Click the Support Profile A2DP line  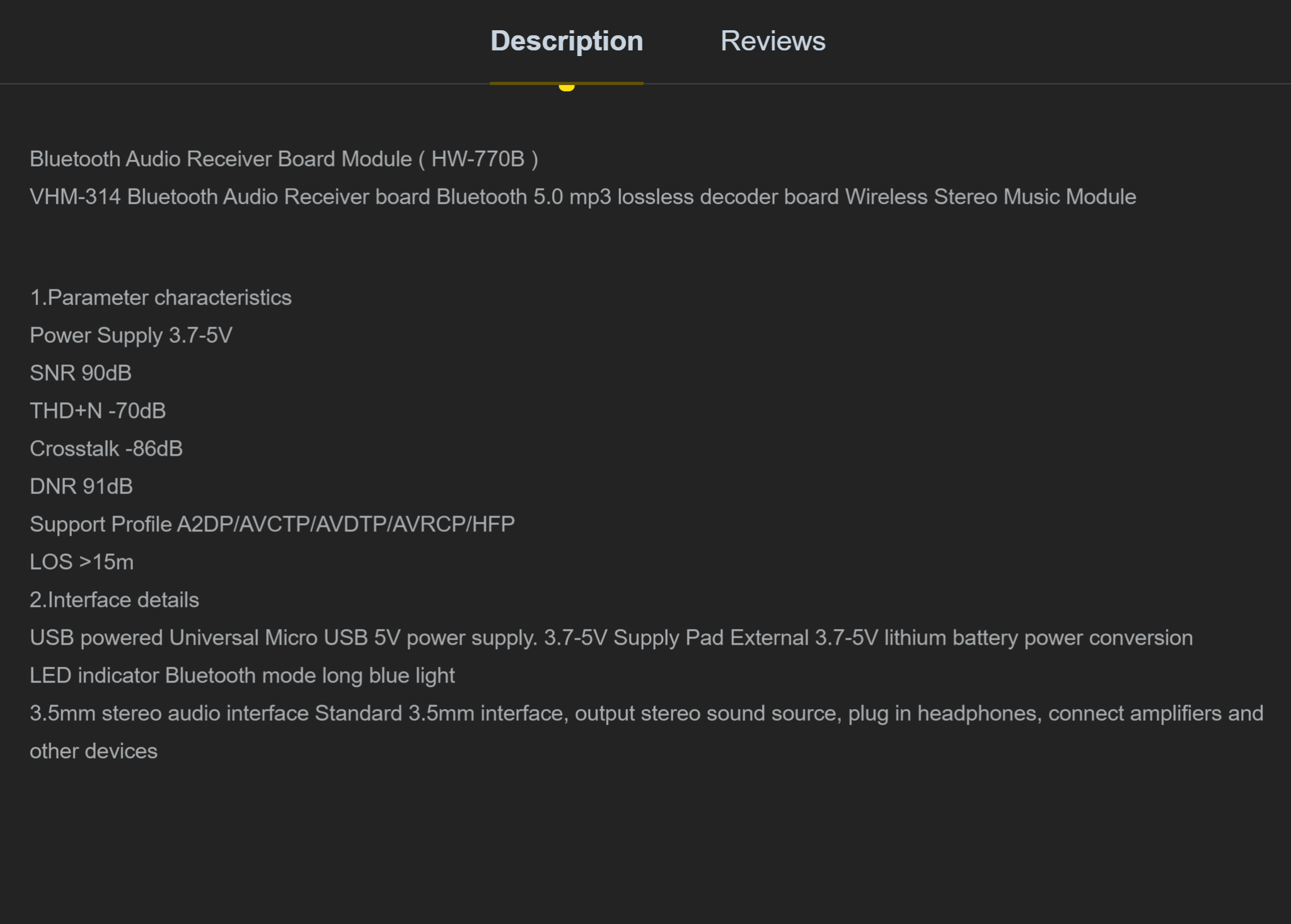[272, 524]
